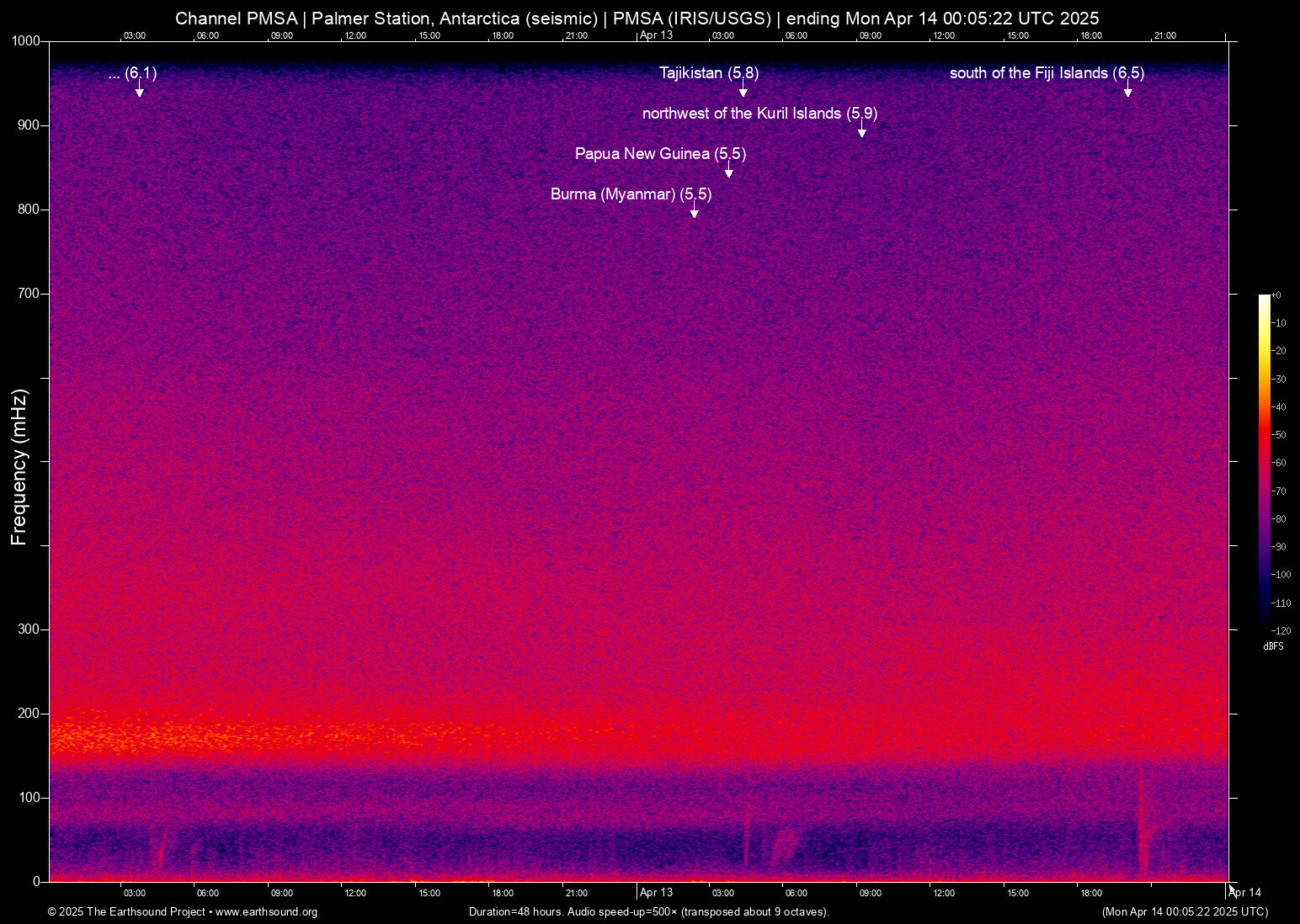Click the -90 value on the color scale
The width and height of the screenshot is (1300, 924).
1279,547
